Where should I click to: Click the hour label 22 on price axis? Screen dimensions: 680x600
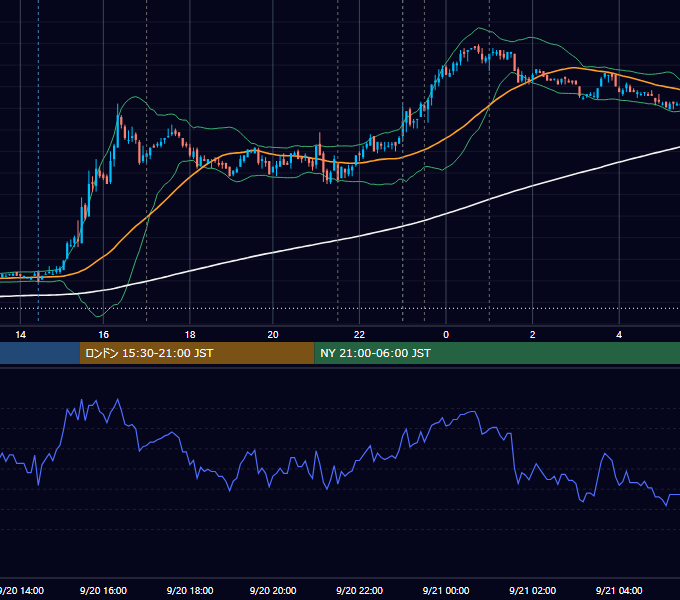pyautogui.click(x=359, y=335)
